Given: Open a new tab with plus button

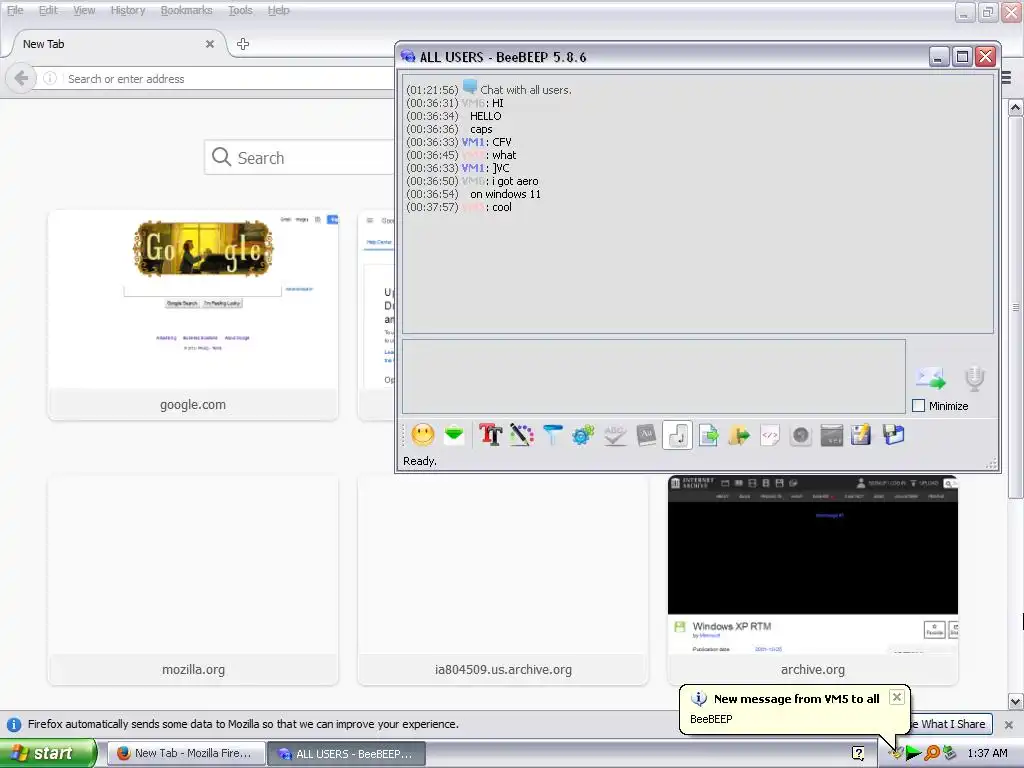Looking at the screenshot, I should [243, 44].
